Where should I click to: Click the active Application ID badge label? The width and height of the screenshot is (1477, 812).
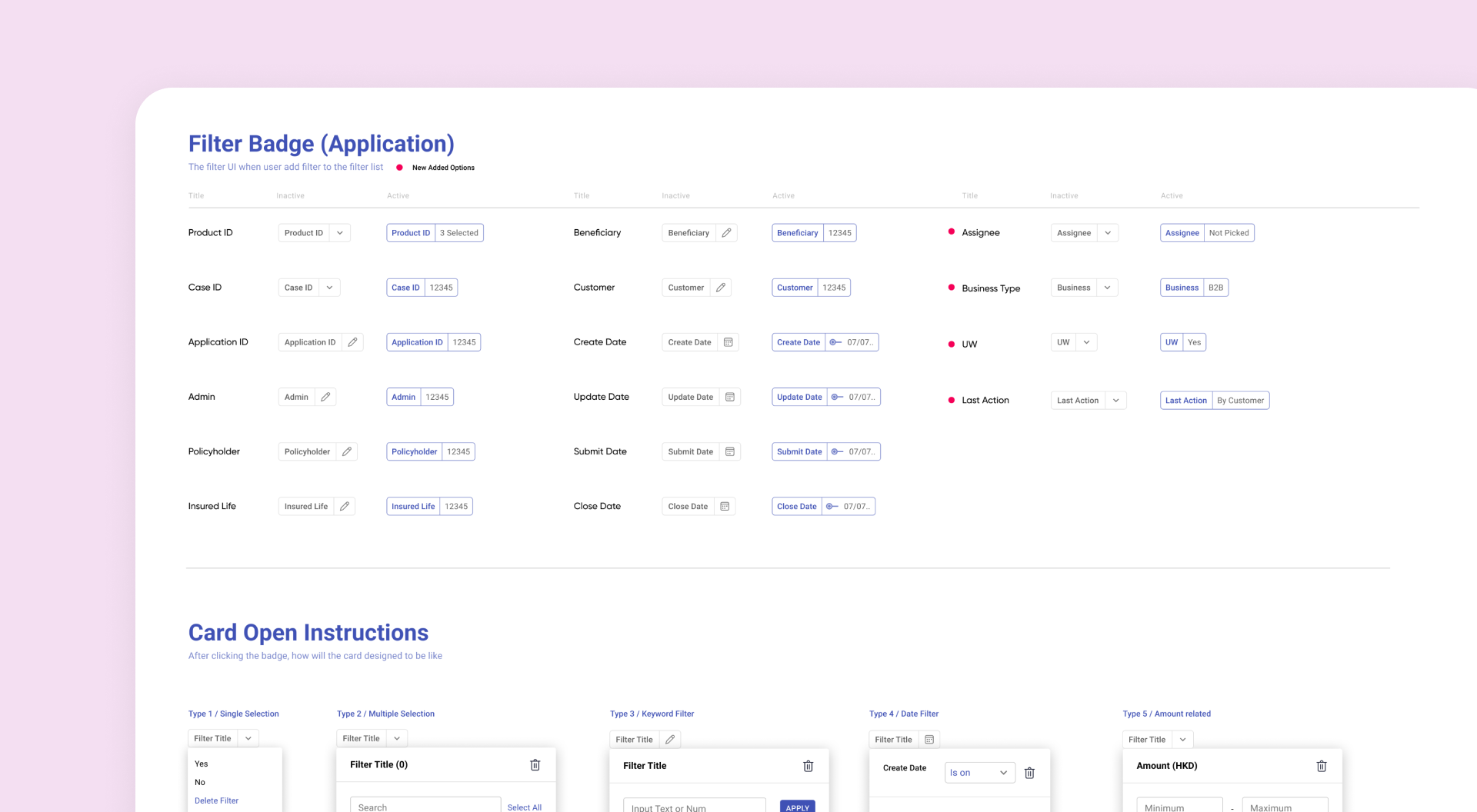pos(417,342)
